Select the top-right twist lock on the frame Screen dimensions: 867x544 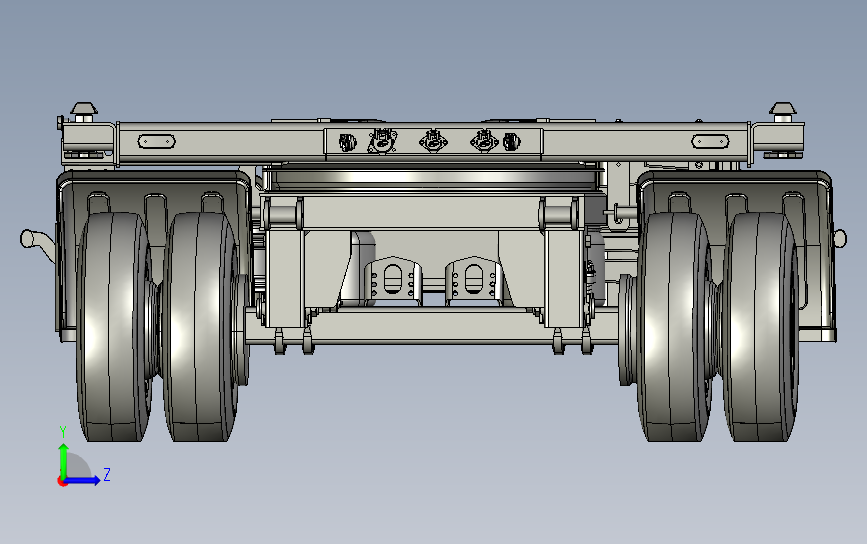pyautogui.click(x=782, y=111)
